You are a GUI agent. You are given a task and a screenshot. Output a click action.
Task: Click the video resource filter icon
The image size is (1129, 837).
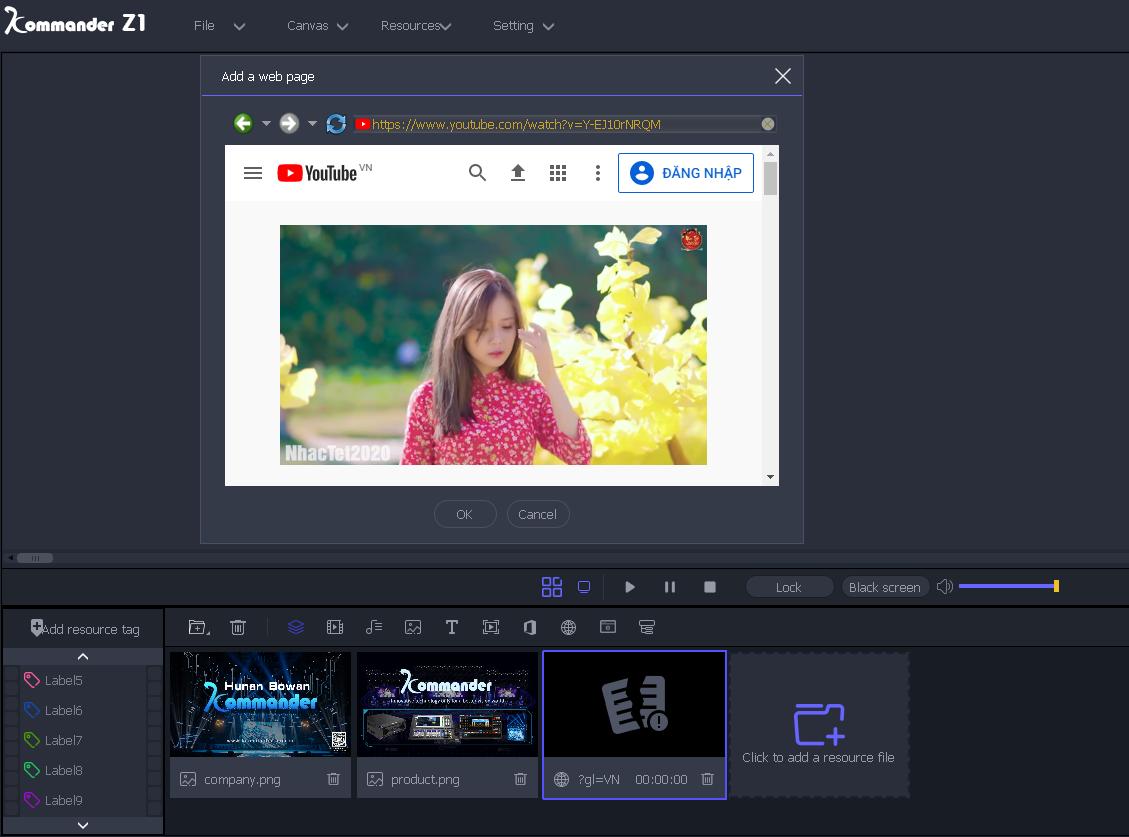tap(335, 627)
